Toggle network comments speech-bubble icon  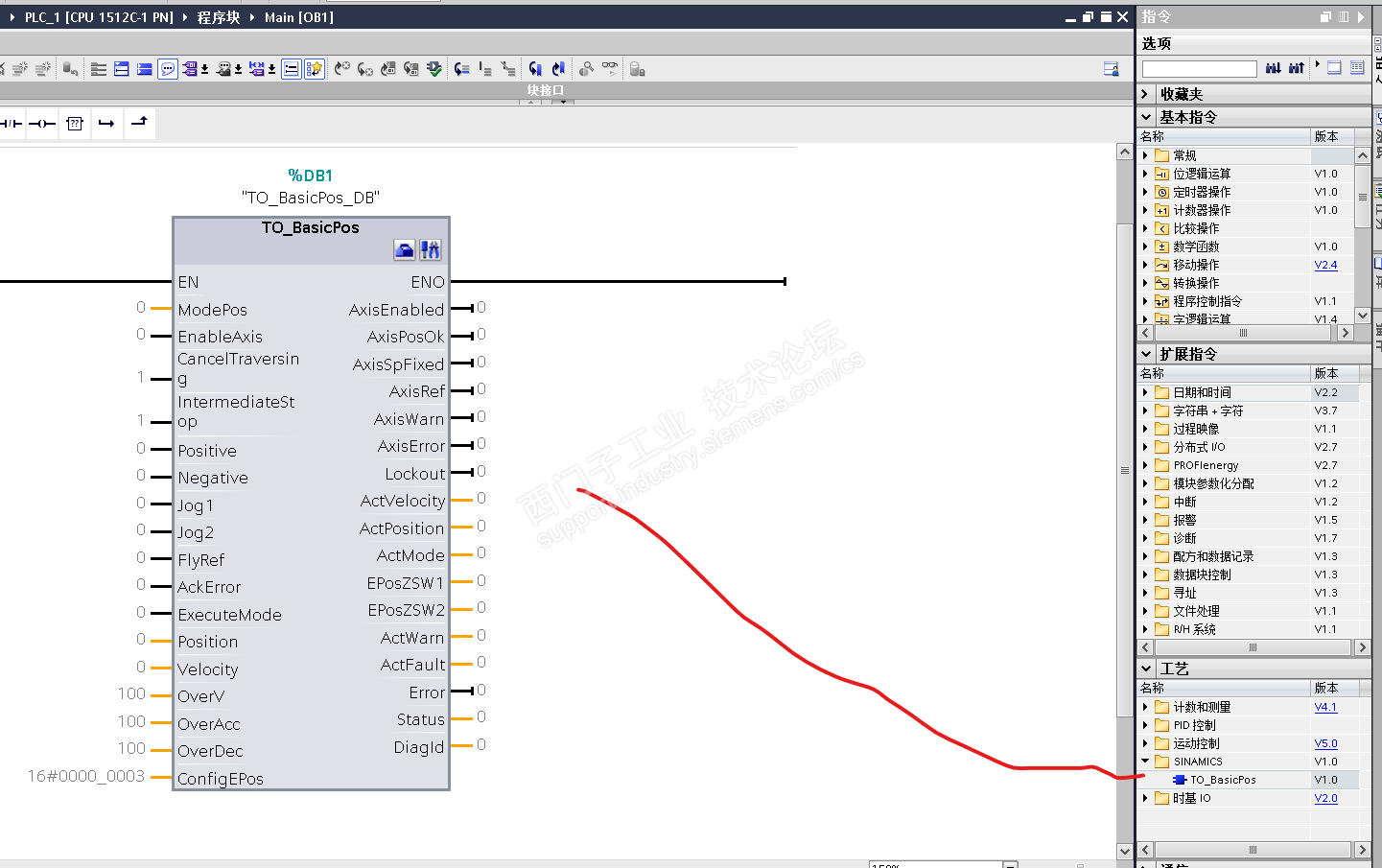pyautogui.click(x=168, y=69)
